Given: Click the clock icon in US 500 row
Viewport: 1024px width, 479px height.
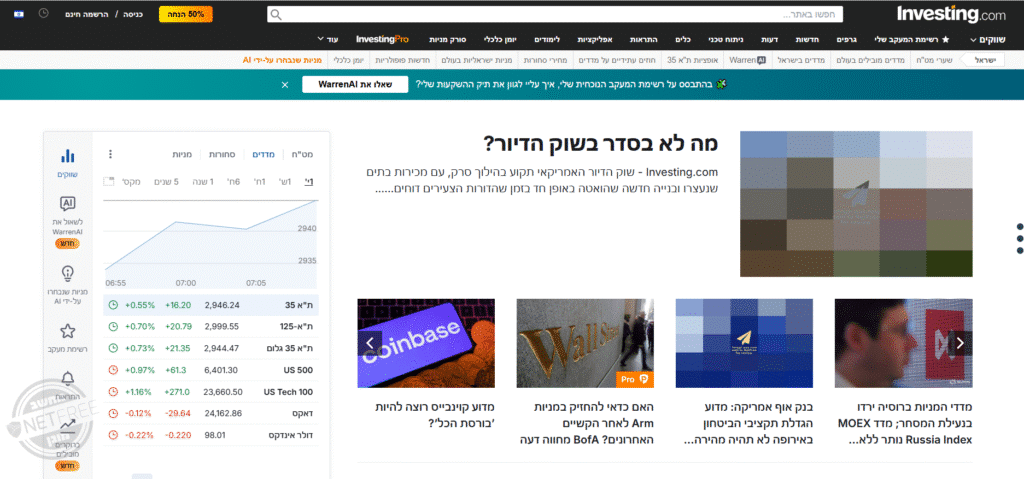Looking at the screenshot, I should click(x=113, y=370).
